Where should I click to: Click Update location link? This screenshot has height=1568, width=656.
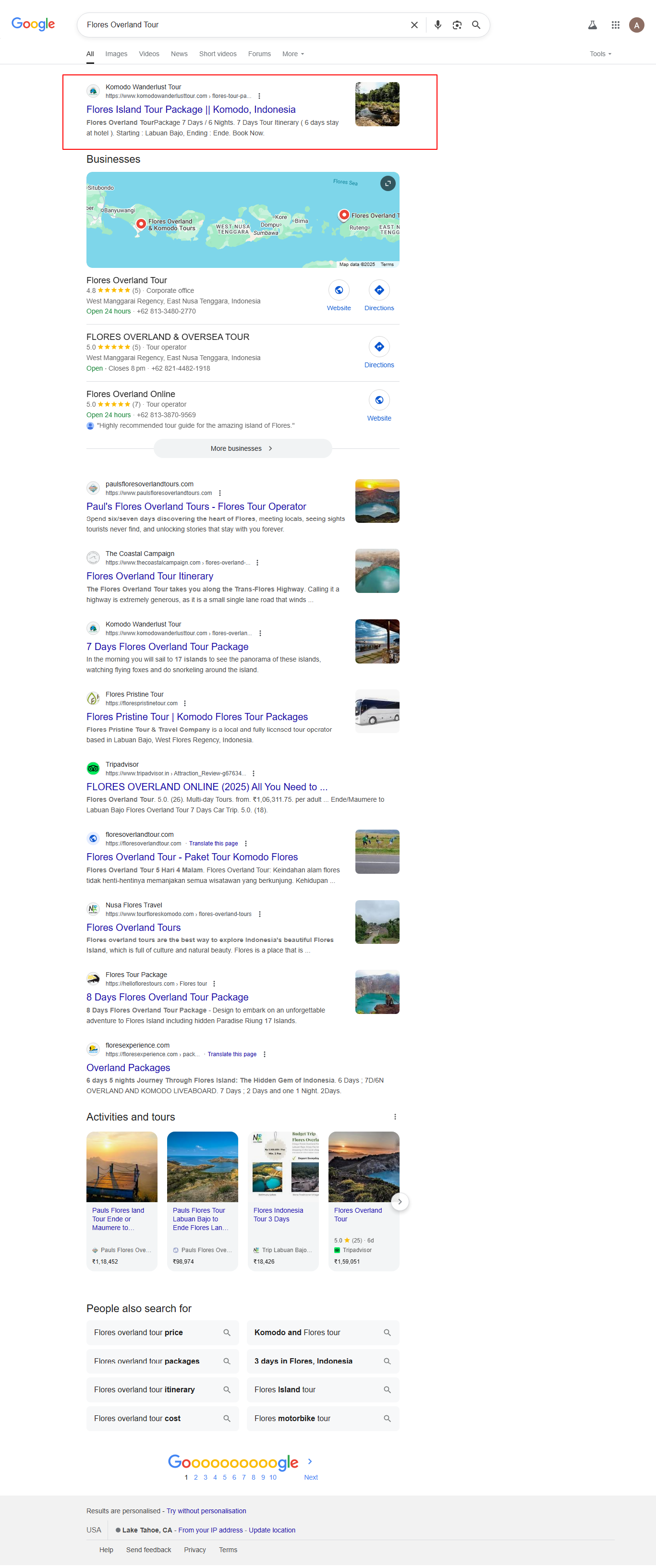tap(272, 1530)
